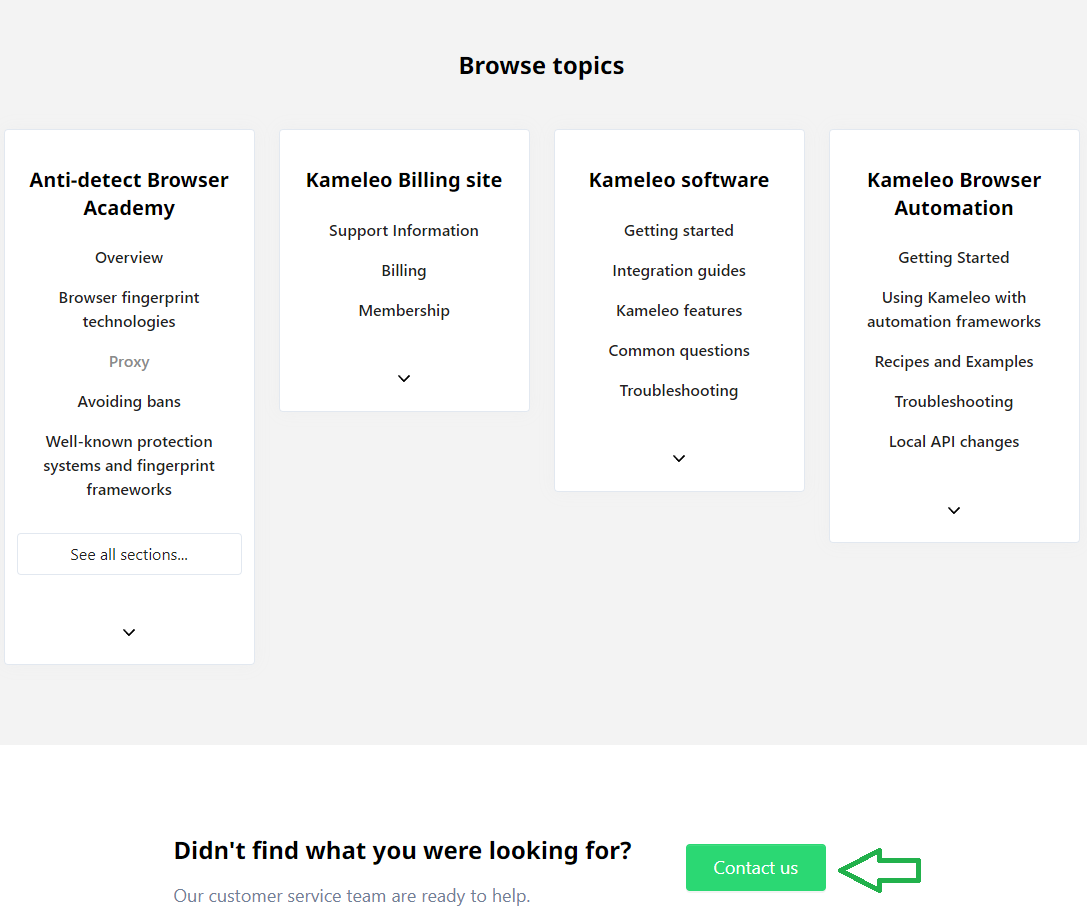
Task: Go to the Billing section link
Action: click(x=404, y=270)
